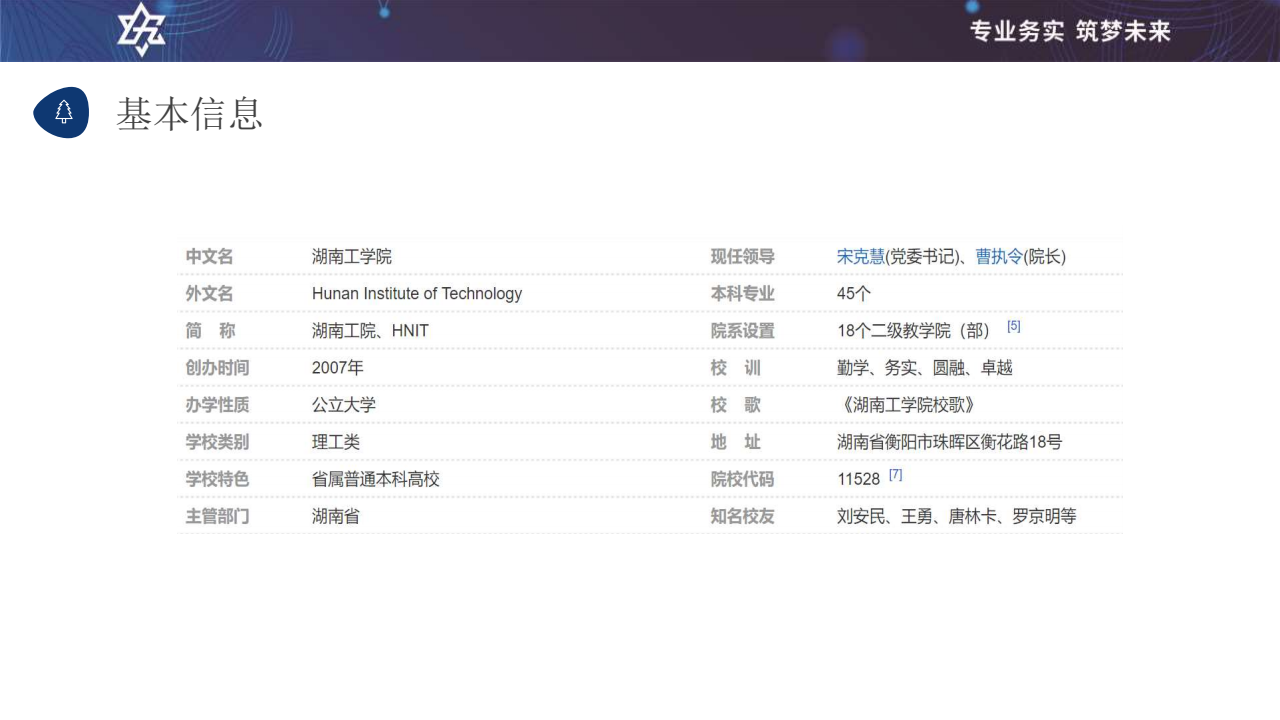This screenshot has height=720, width=1280.
Task: Open the 曹执令 hyperlink
Action: [x=999, y=257]
